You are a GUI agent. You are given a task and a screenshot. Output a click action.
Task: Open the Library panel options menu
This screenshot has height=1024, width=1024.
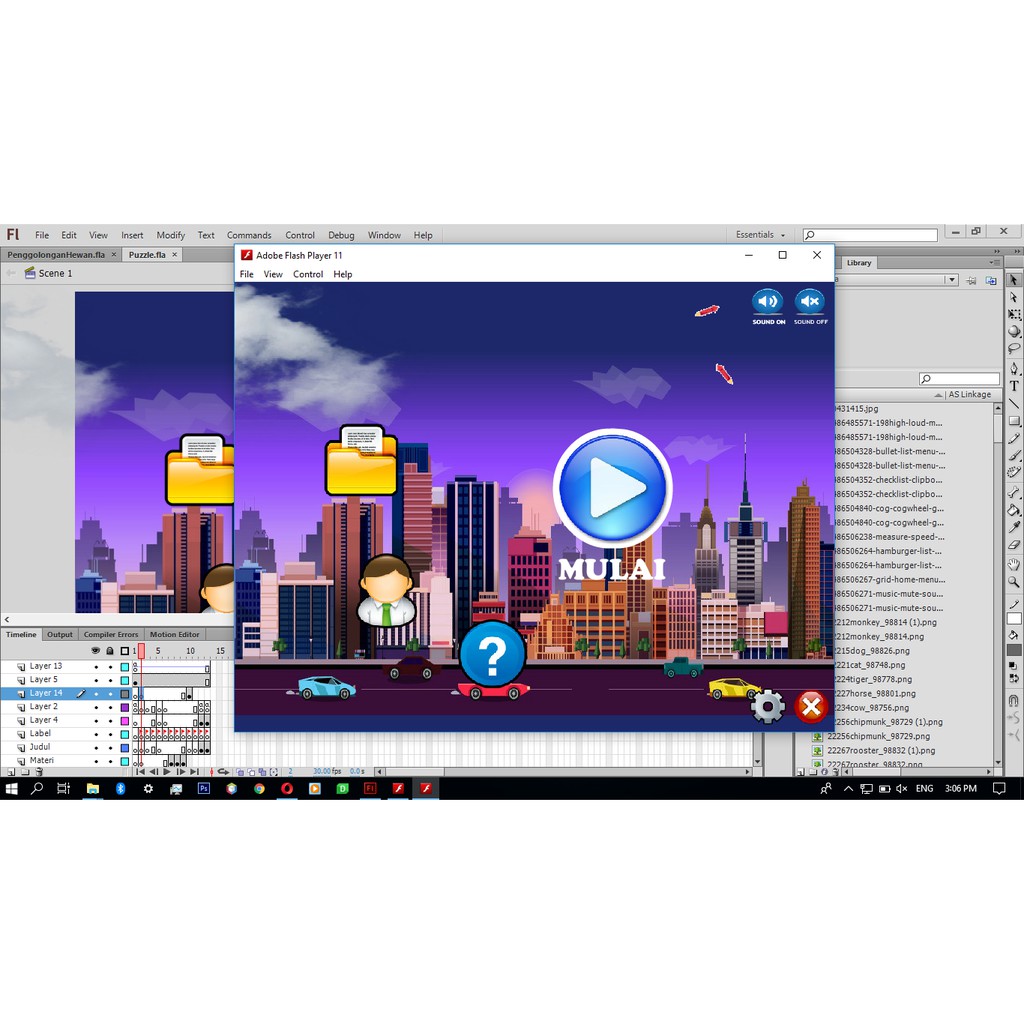tap(998, 263)
